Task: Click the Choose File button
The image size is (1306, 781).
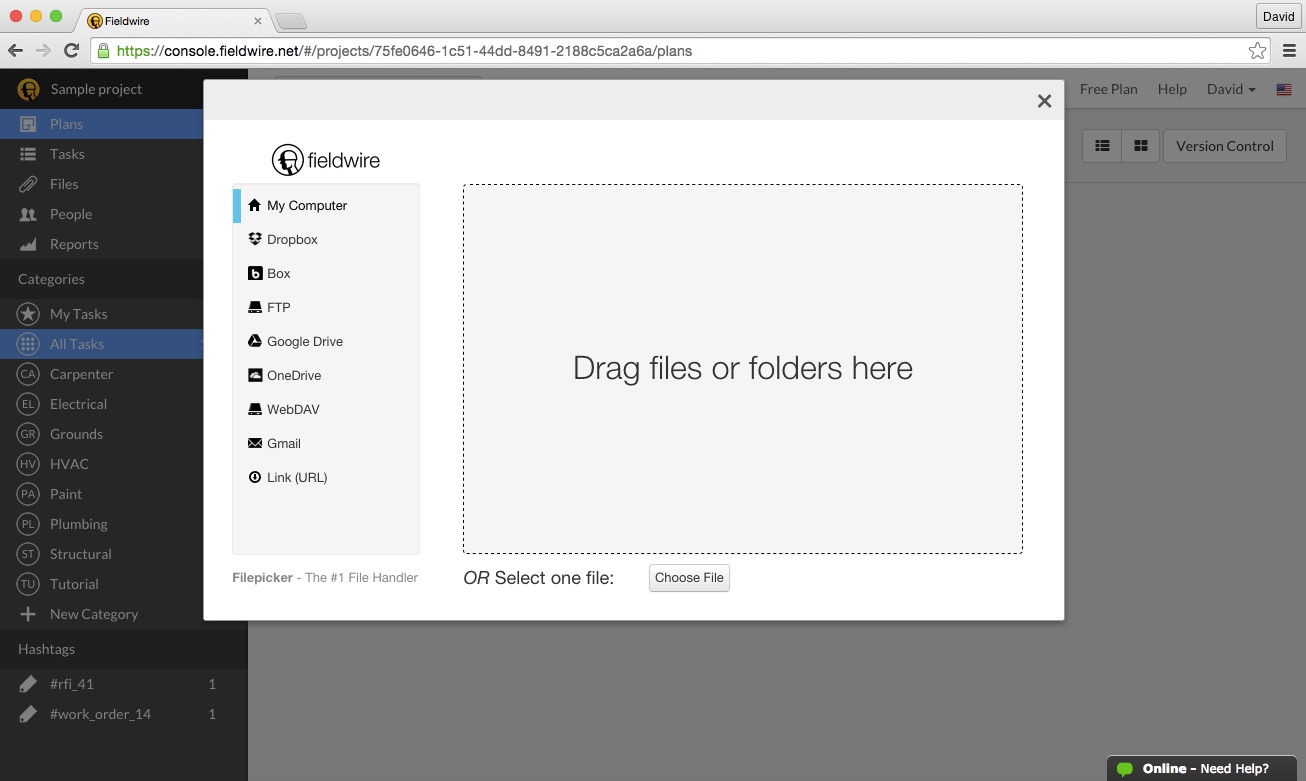Action: tap(689, 578)
